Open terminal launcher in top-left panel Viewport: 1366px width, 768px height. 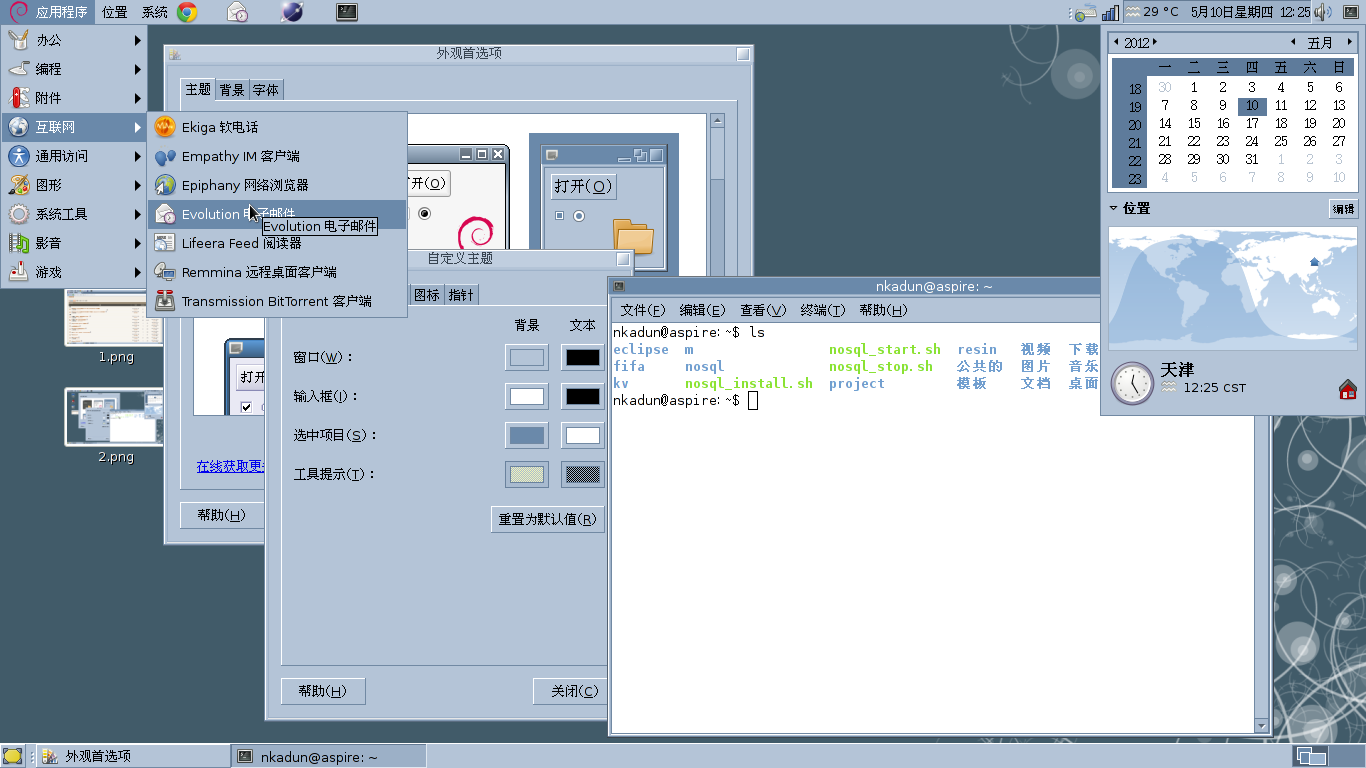tap(347, 12)
